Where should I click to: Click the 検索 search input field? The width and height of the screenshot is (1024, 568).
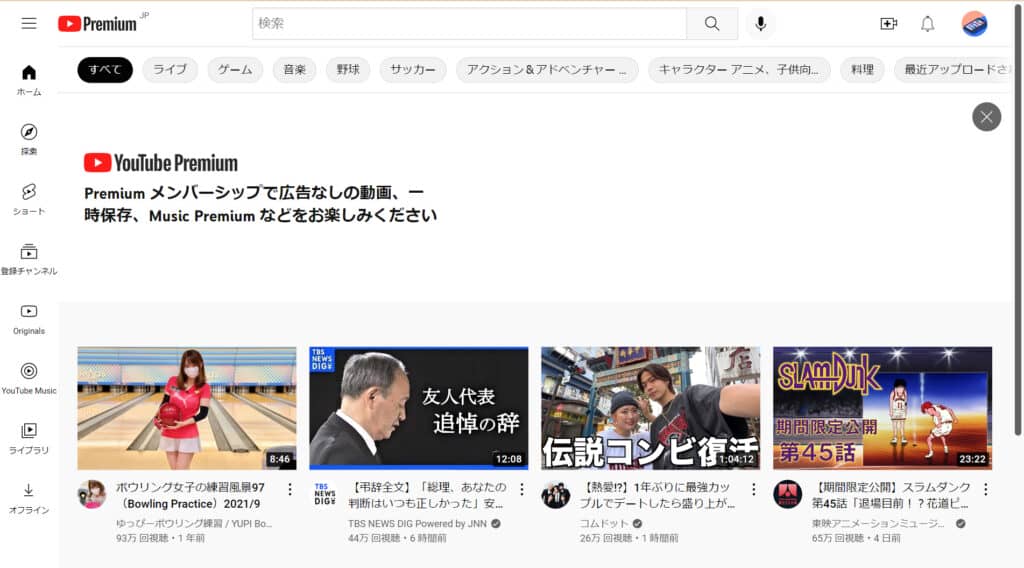coord(470,24)
